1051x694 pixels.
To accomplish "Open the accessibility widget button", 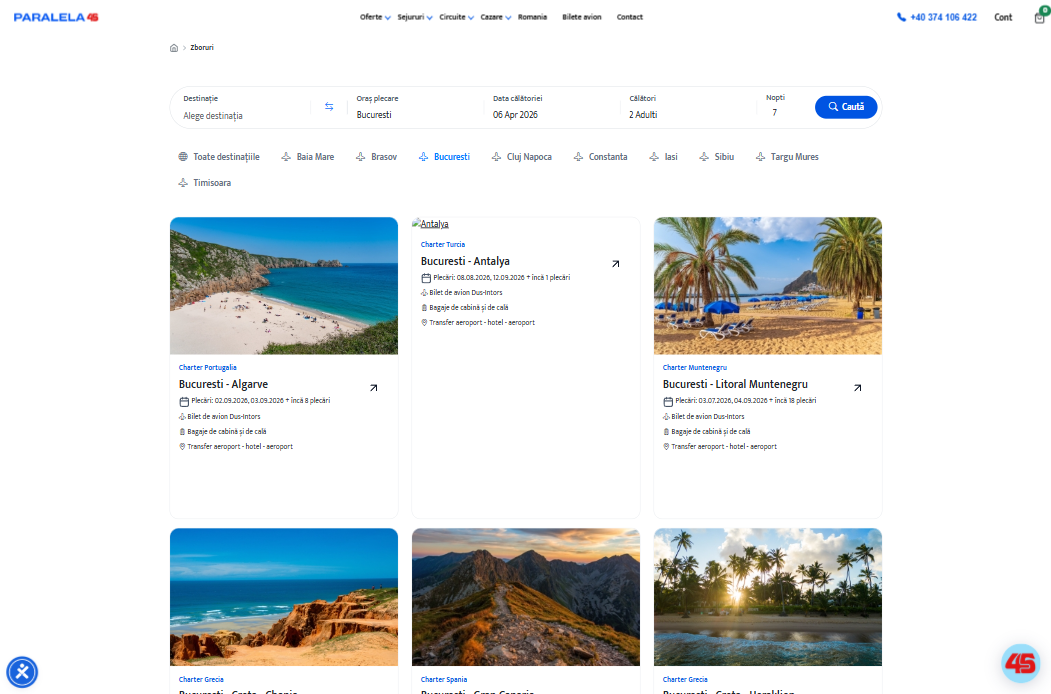I will click(22, 672).
